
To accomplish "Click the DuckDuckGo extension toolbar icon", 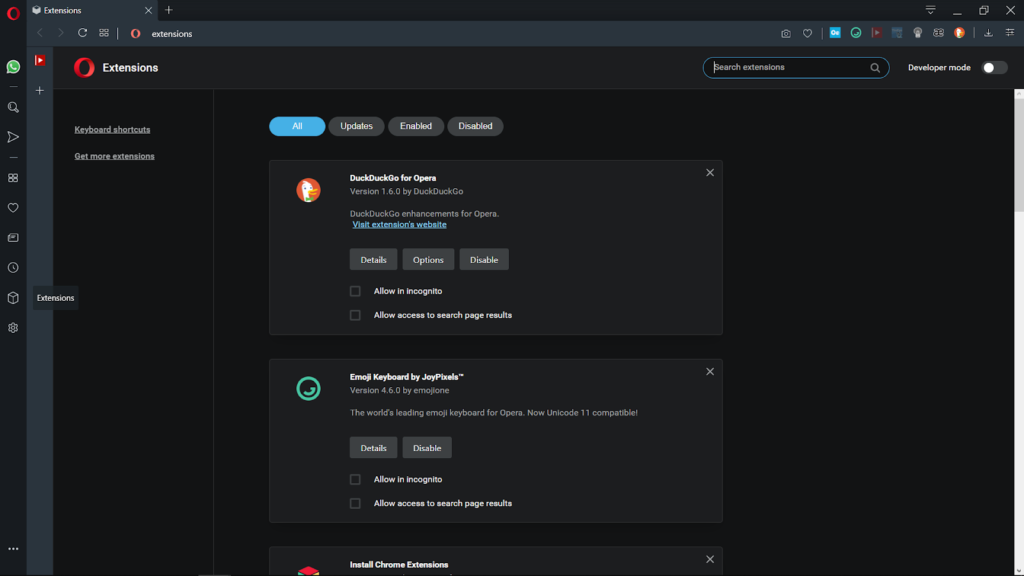I will [959, 33].
